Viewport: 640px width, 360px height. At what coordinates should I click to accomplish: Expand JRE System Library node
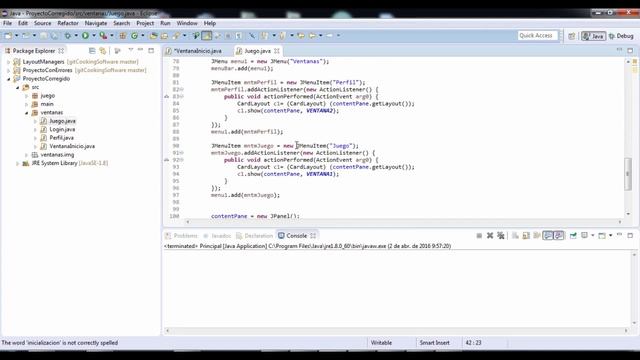(18, 163)
